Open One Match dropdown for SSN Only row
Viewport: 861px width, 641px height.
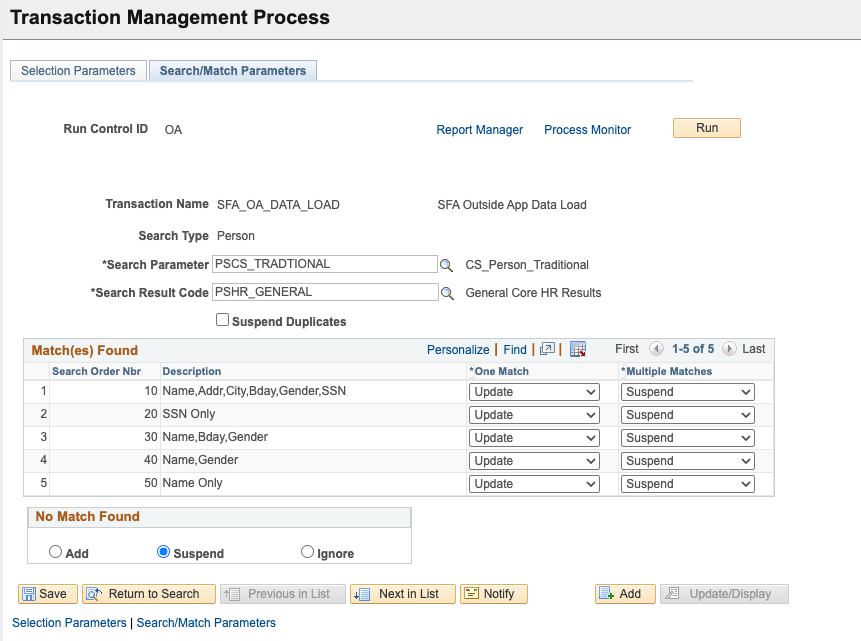[x=534, y=414]
